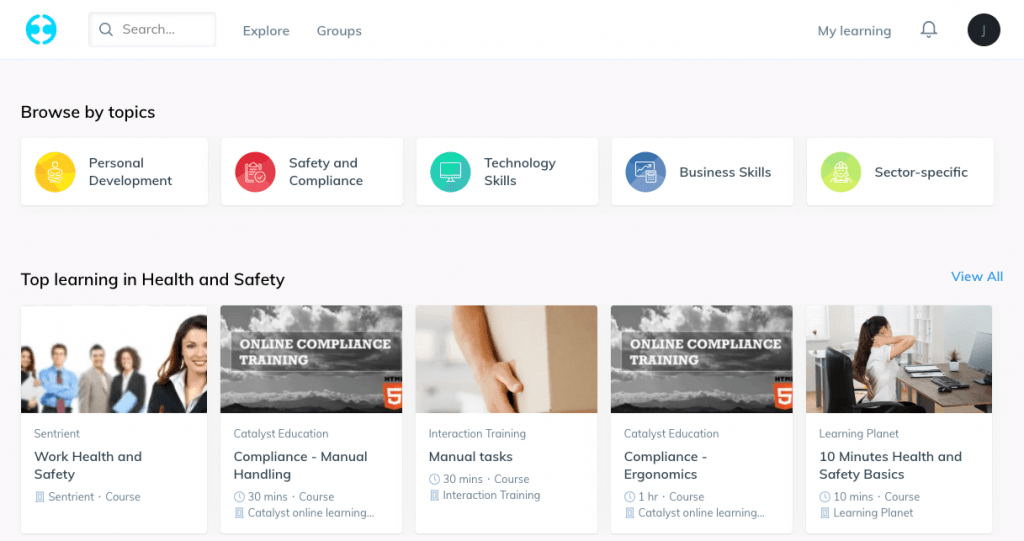Click the Browse by topics heading
This screenshot has width=1024, height=541.
point(88,112)
